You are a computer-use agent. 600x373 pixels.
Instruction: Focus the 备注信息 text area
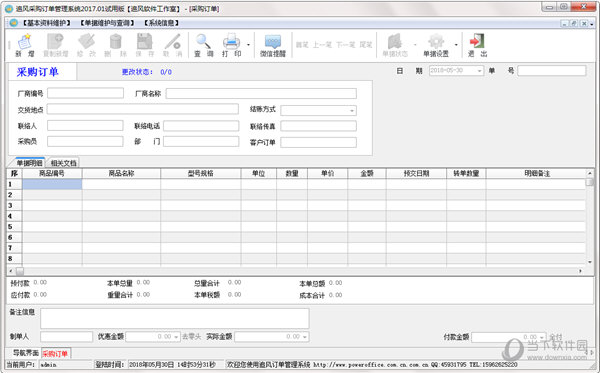[175, 318]
